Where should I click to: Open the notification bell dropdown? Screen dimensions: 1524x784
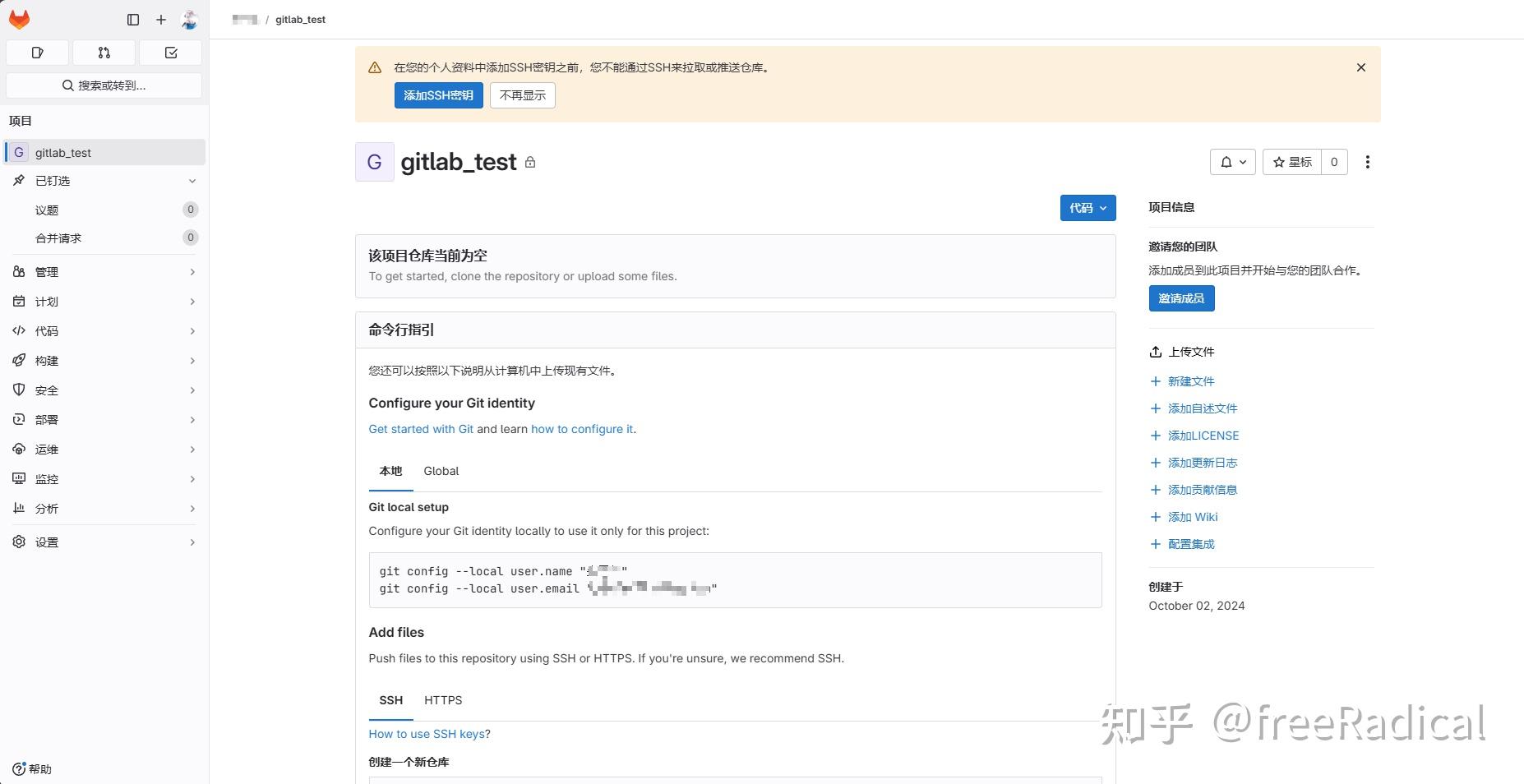1233,162
